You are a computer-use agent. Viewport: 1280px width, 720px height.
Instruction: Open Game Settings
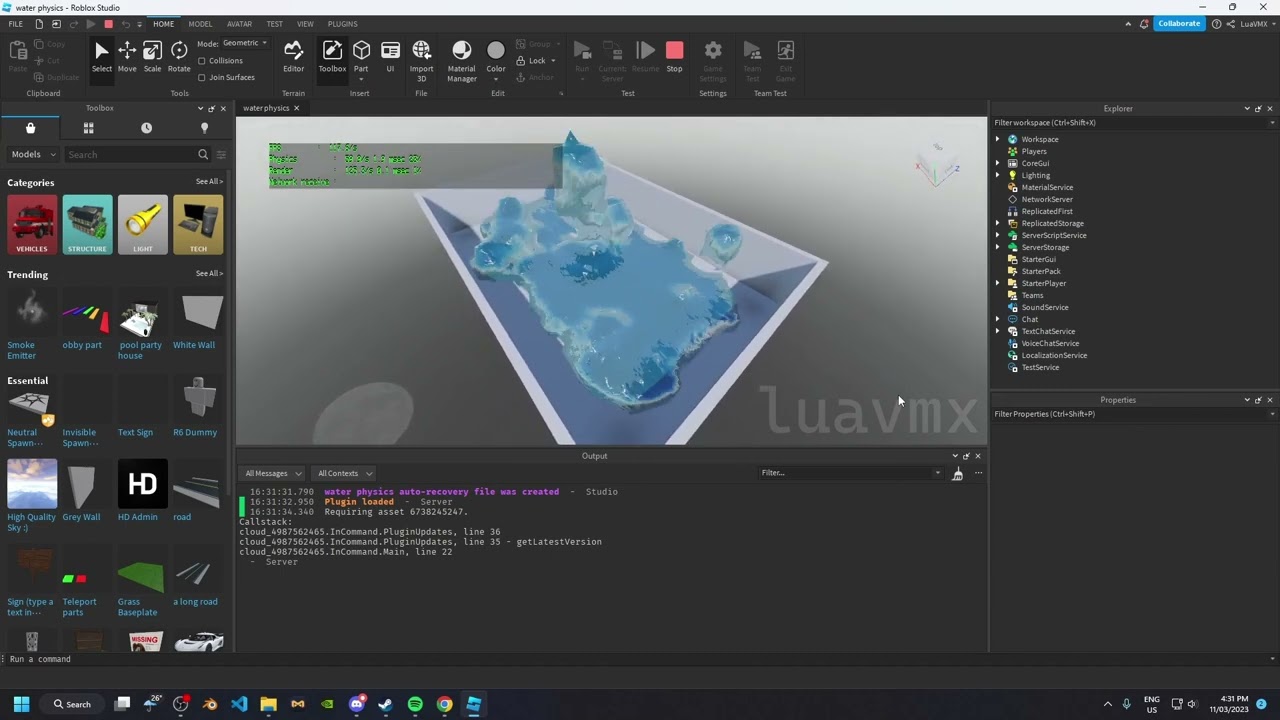713,60
